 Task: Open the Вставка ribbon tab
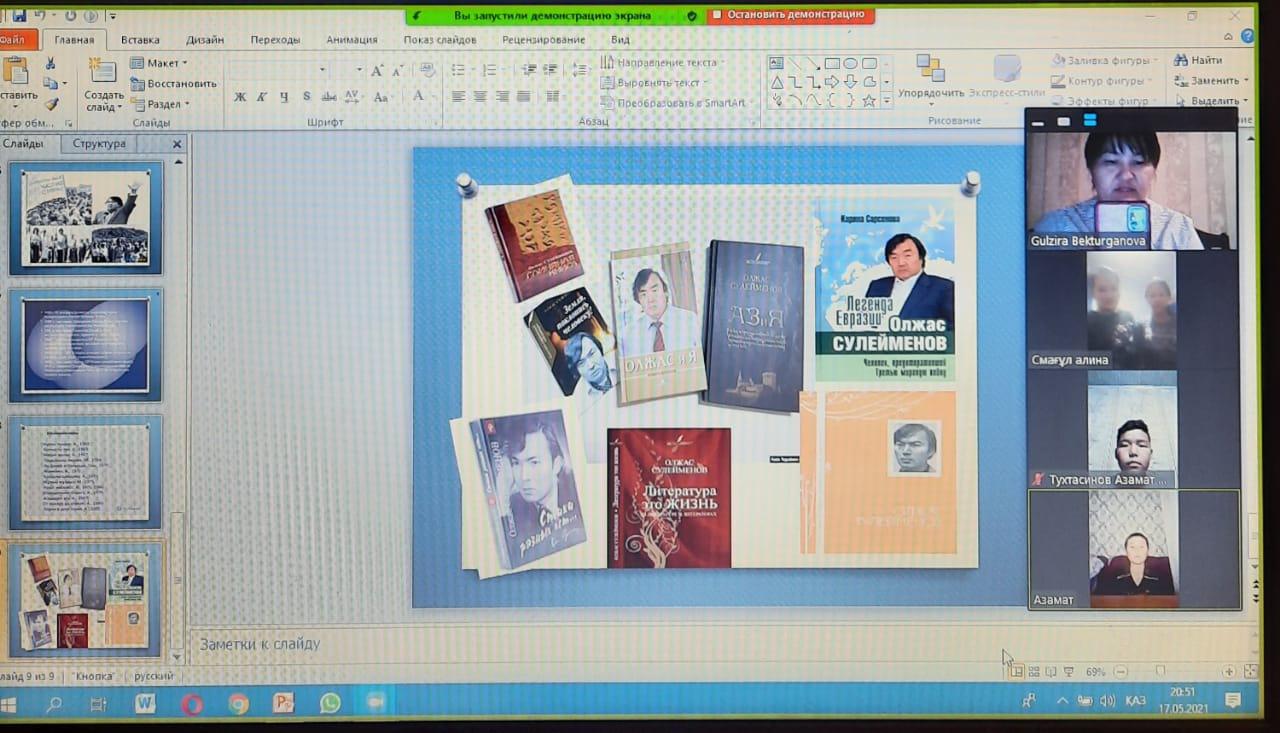pyautogui.click(x=140, y=40)
